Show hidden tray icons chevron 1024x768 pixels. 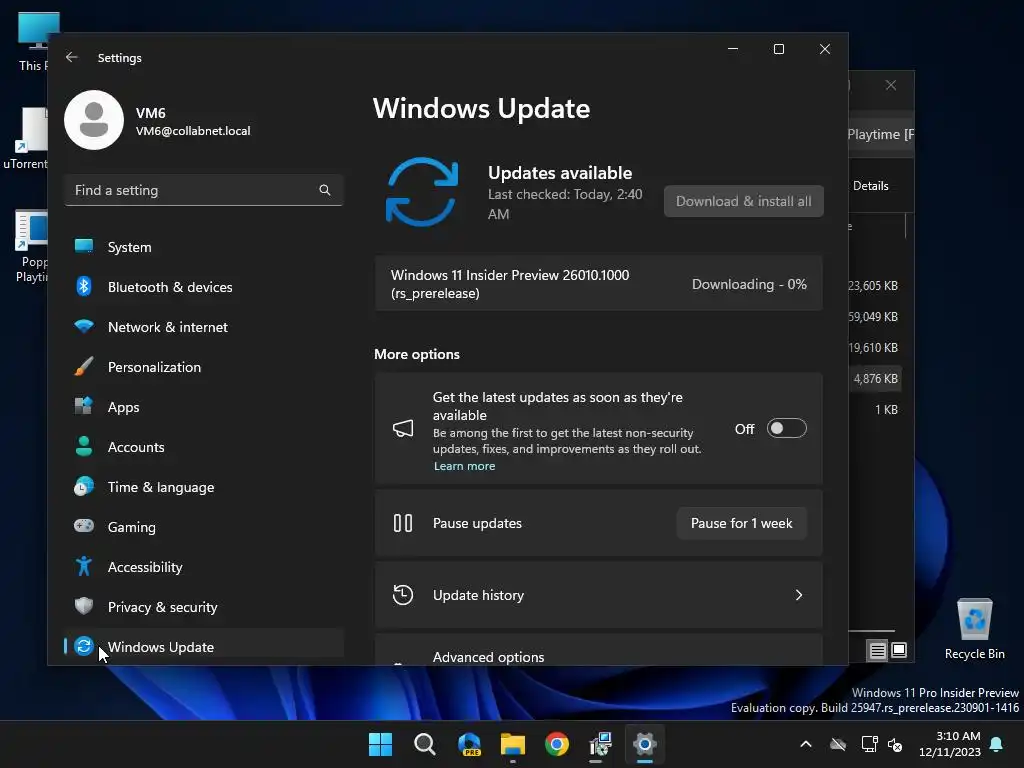[x=806, y=744]
